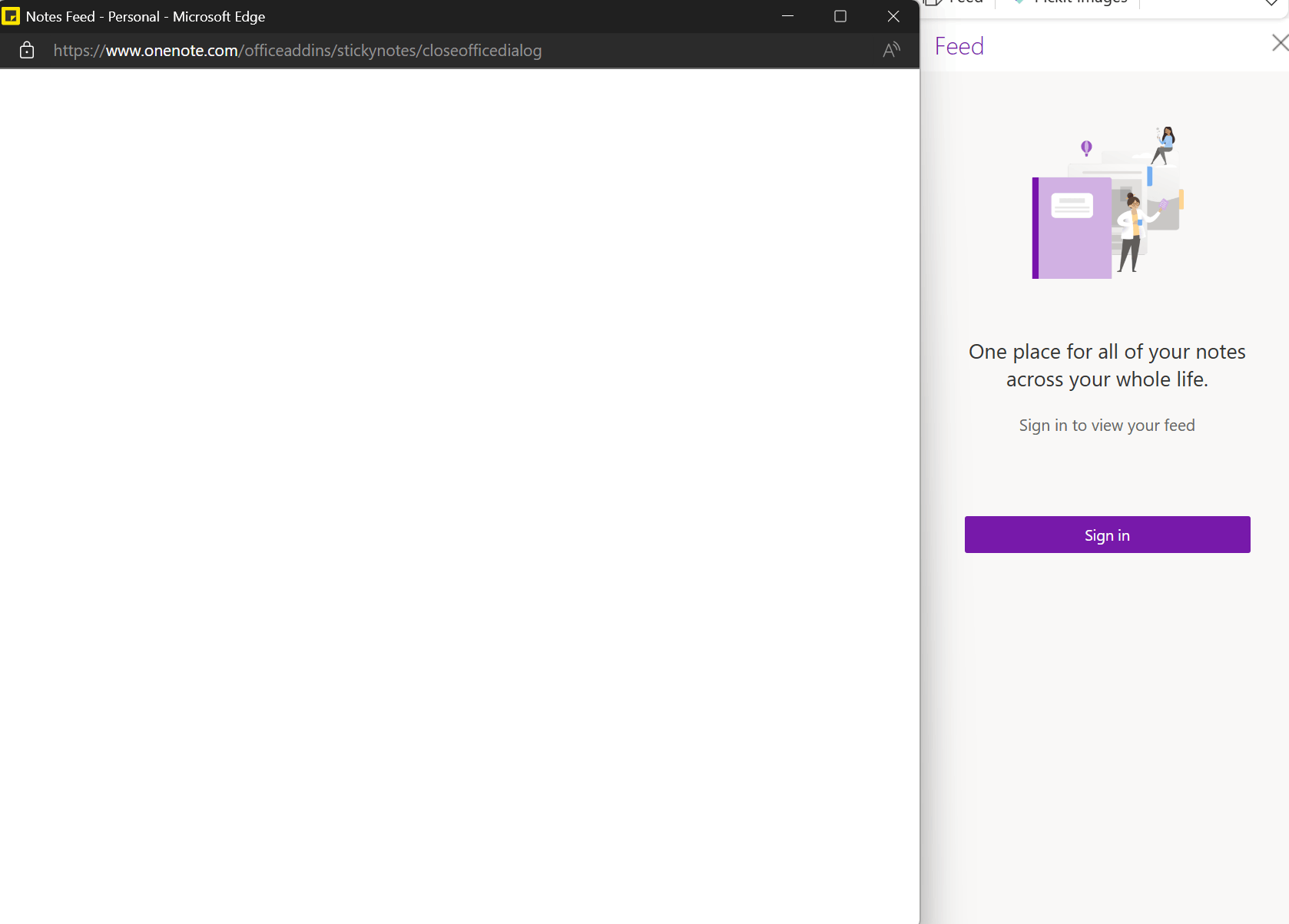Screen dimensions: 1289x924
Task: Click the Sticky Notes app icon in title bar
Action: point(11,16)
